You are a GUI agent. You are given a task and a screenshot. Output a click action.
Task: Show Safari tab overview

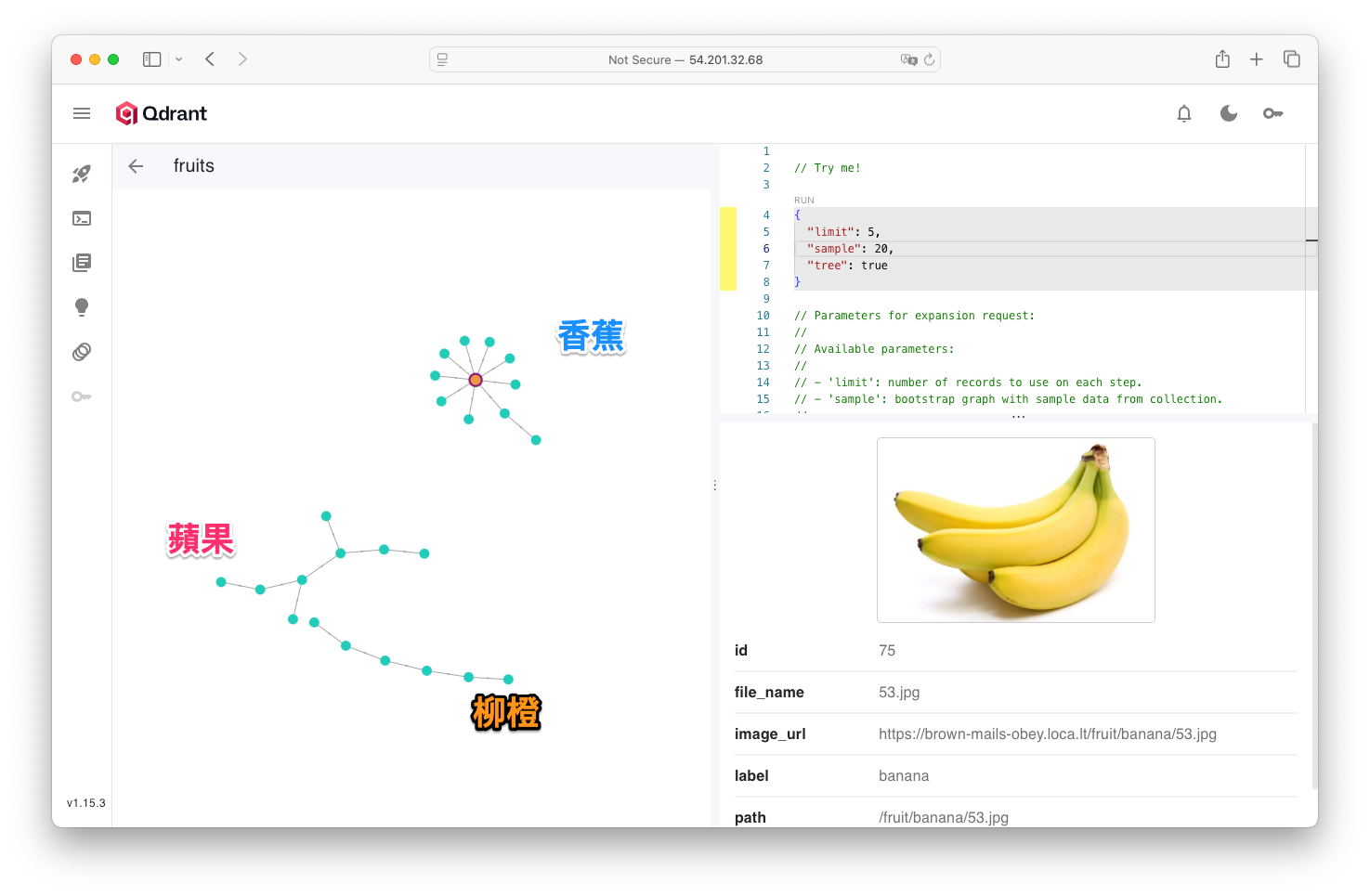tap(1291, 59)
